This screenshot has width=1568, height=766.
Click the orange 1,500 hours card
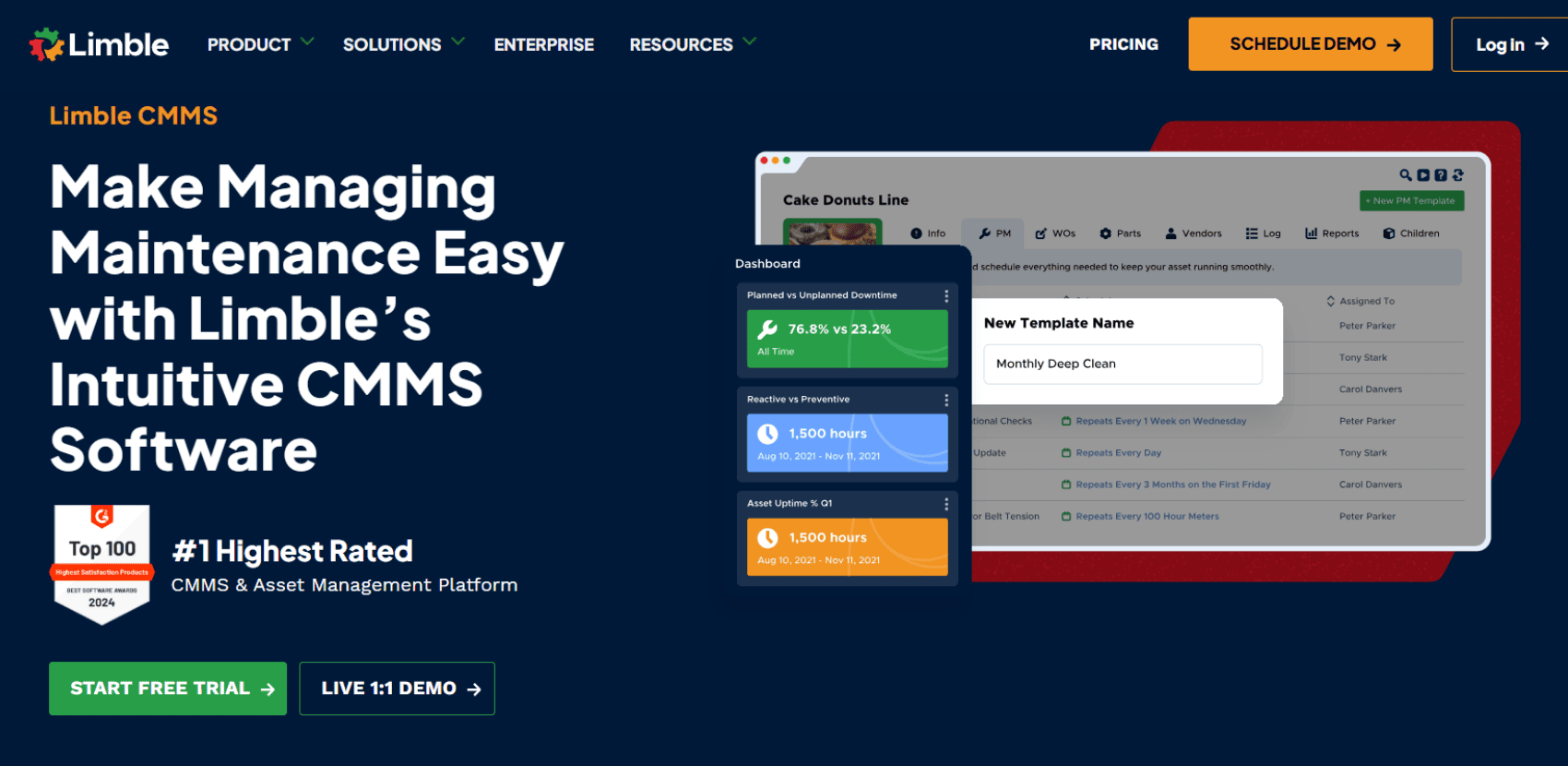(847, 547)
